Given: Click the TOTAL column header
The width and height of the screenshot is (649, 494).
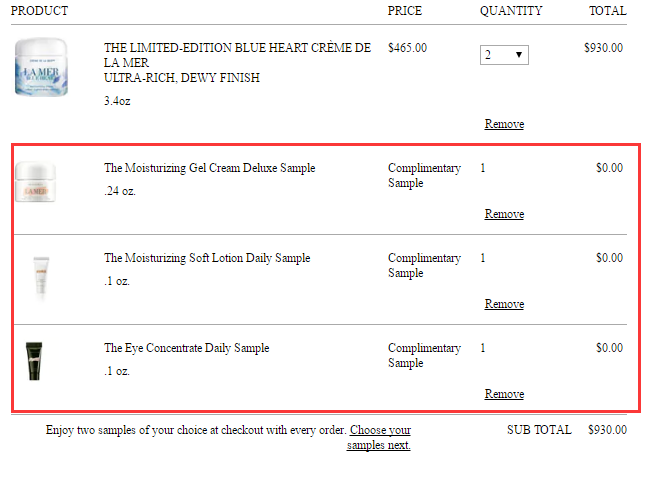Looking at the screenshot, I should tap(608, 11).
